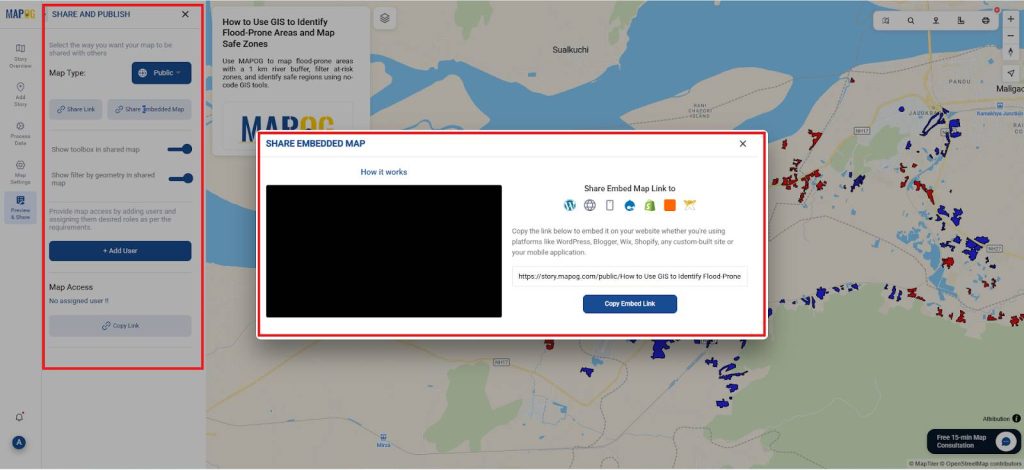Screen dimensions: 1024x470
Task: Click the Copy Link button
Action: pos(120,326)
